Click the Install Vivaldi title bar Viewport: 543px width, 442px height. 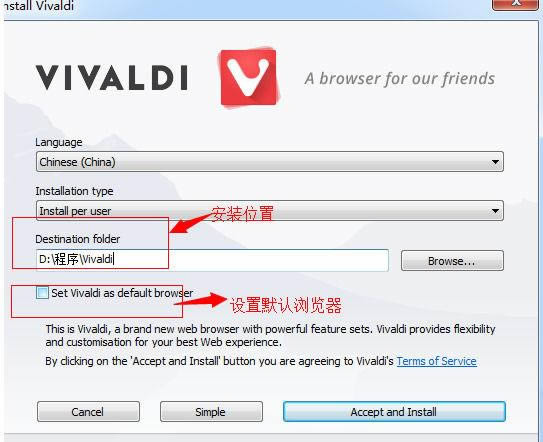tap(242, 6)
